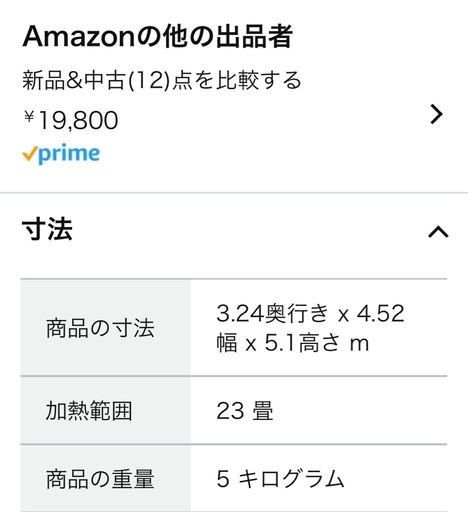
Task: Click the orange checkmark in prime logo
Action: [29, 154]
